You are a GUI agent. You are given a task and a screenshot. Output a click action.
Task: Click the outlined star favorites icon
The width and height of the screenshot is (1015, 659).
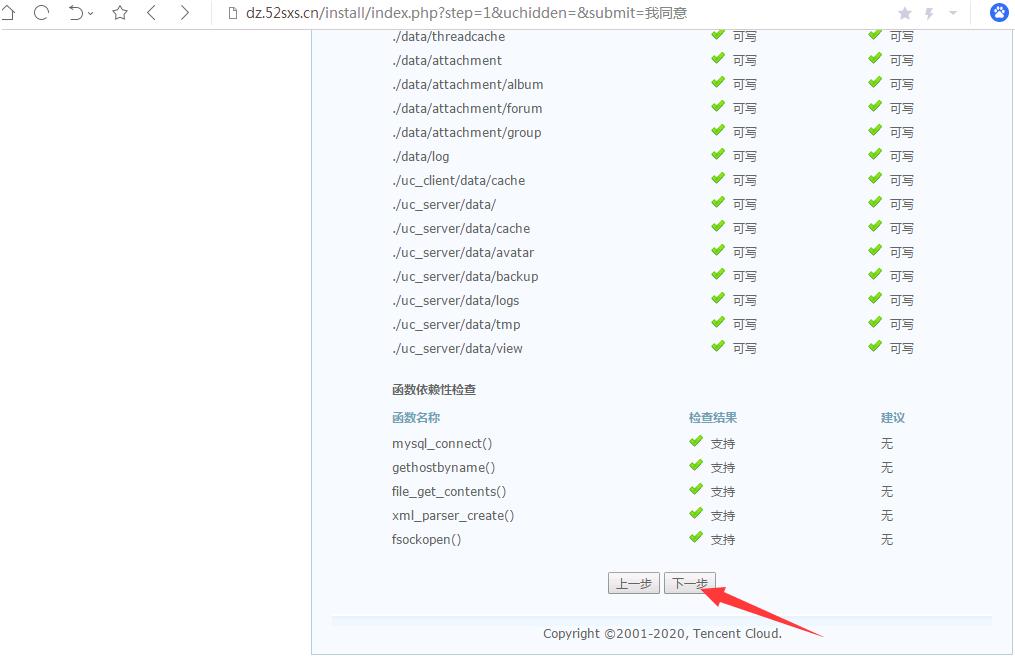pyautogui.click(x=120, y=12)
